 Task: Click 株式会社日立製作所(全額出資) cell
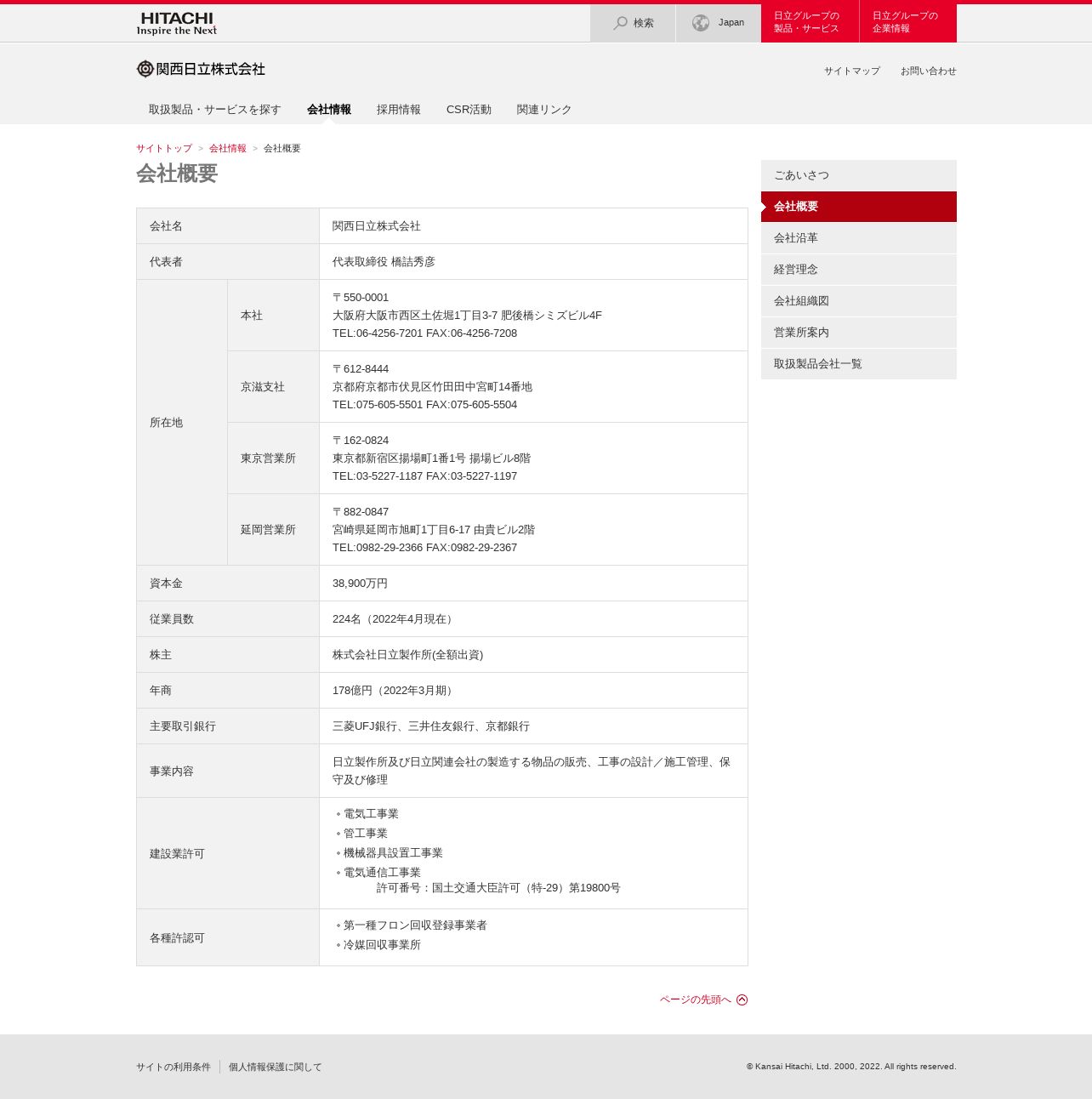pos(533,655)
